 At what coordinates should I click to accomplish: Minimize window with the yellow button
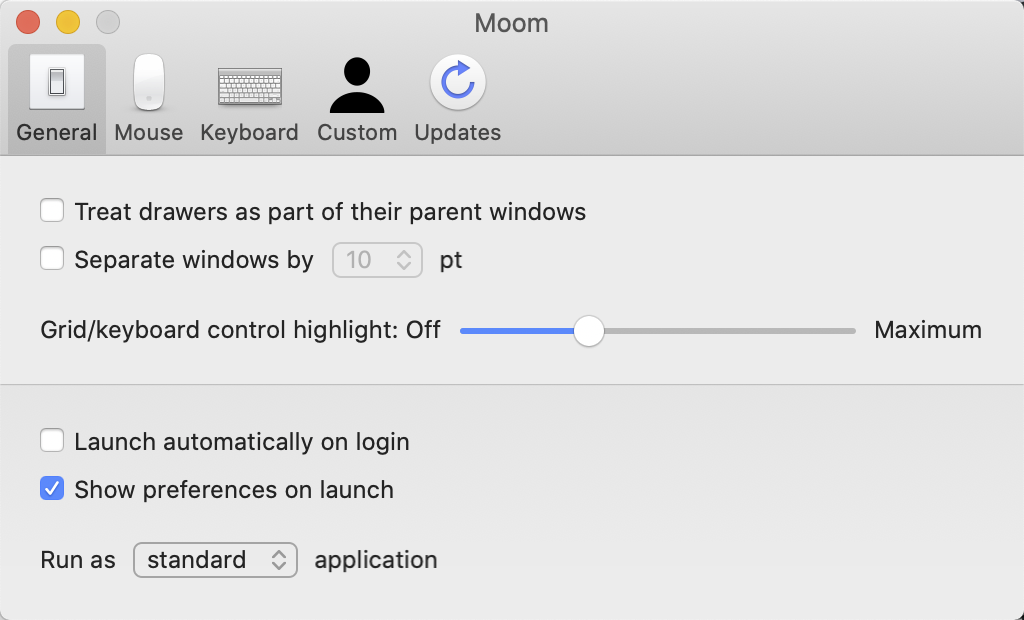(68, 21)
